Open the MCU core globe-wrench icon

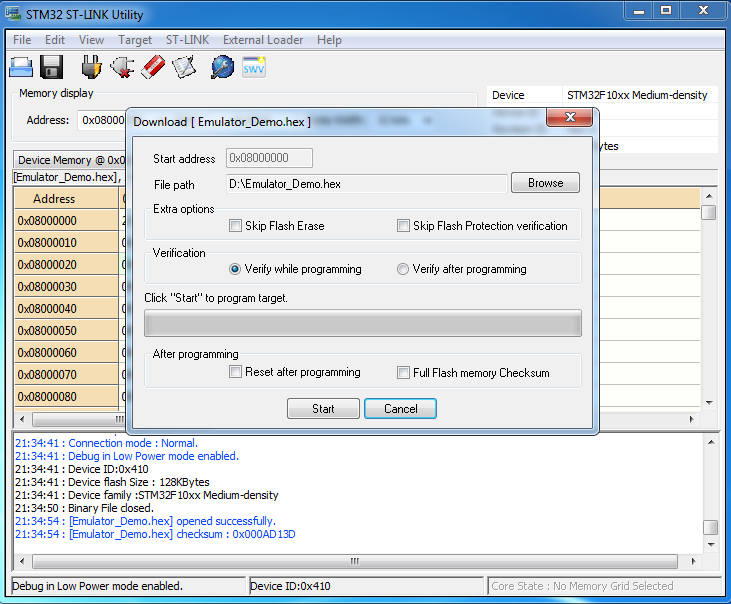click(x=221, y=68)
